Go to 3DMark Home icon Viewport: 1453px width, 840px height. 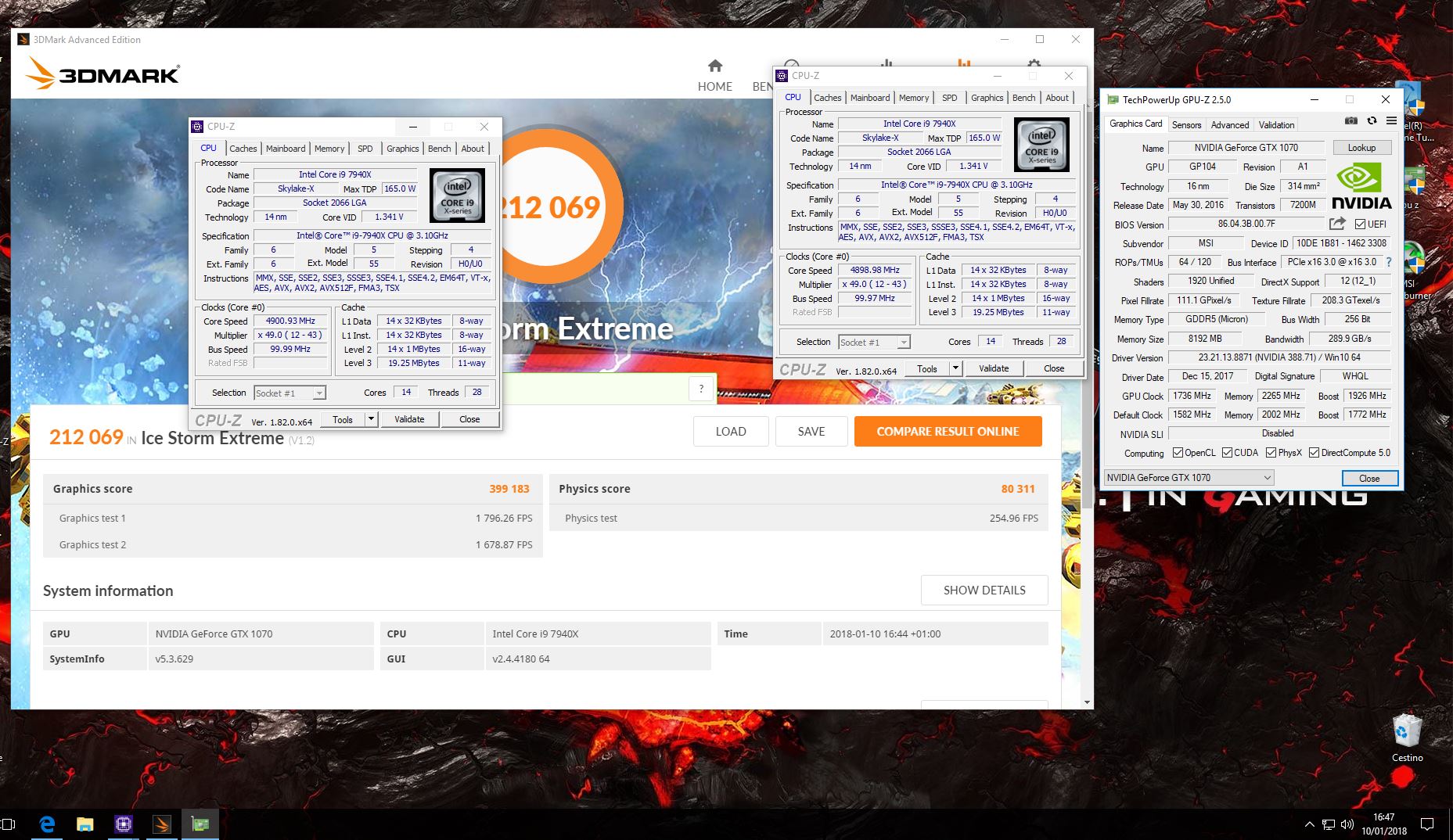(715, 66)
